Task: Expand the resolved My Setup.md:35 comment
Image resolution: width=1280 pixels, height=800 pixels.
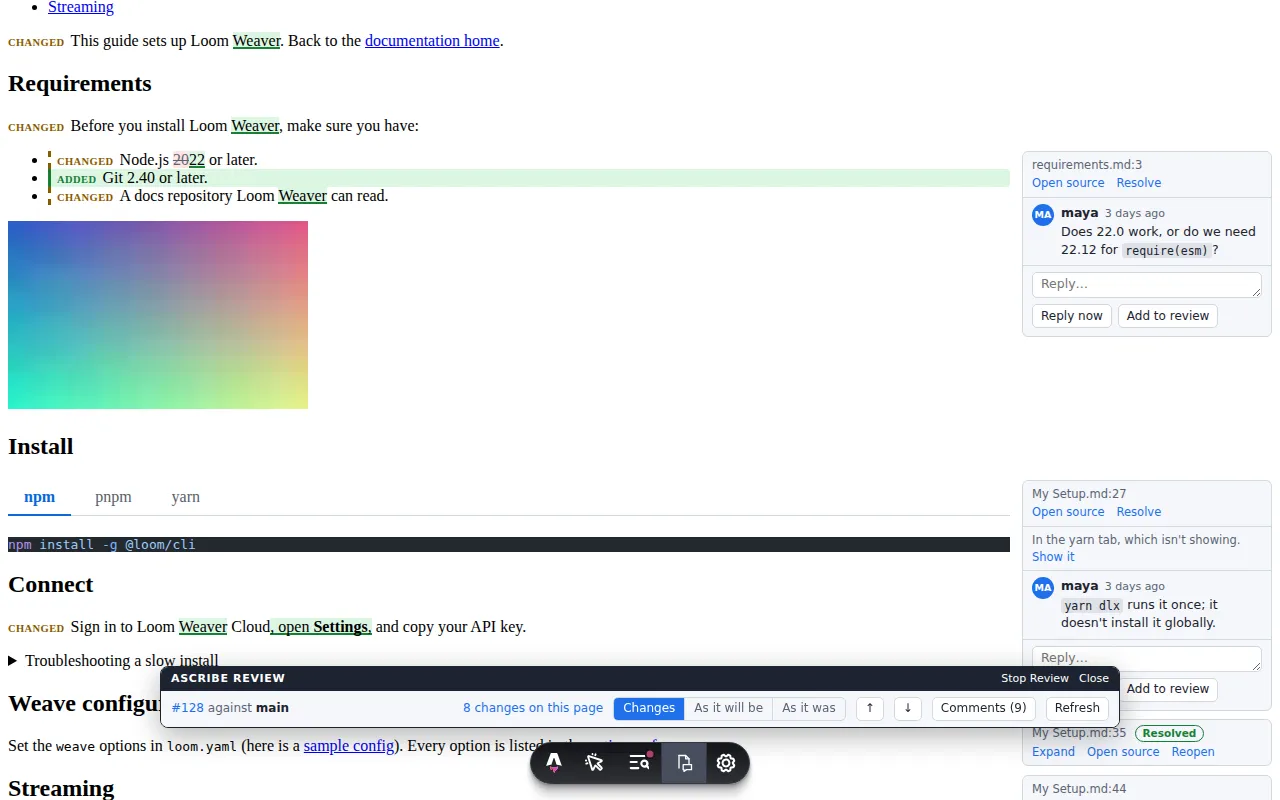Action: point(1053,752)
